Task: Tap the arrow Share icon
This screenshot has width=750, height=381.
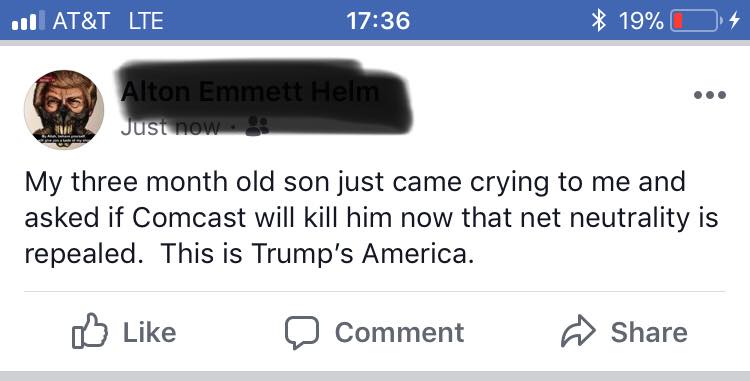Action: pyautogui.click(x=578, y=331)
